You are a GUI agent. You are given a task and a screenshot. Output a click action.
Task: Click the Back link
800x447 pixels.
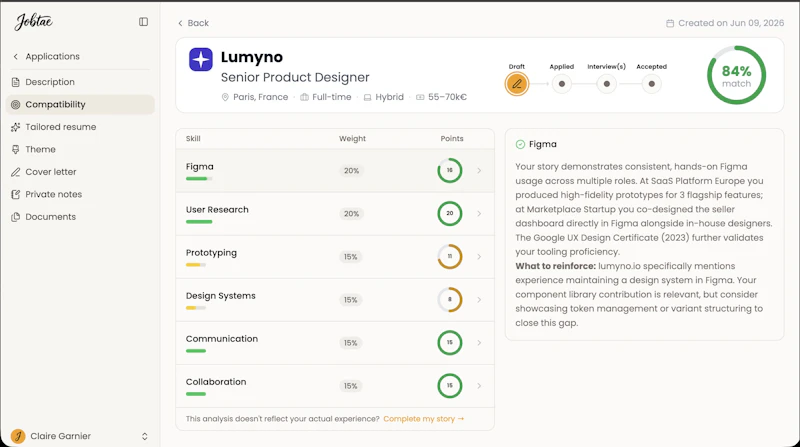[x=193, y=23]
